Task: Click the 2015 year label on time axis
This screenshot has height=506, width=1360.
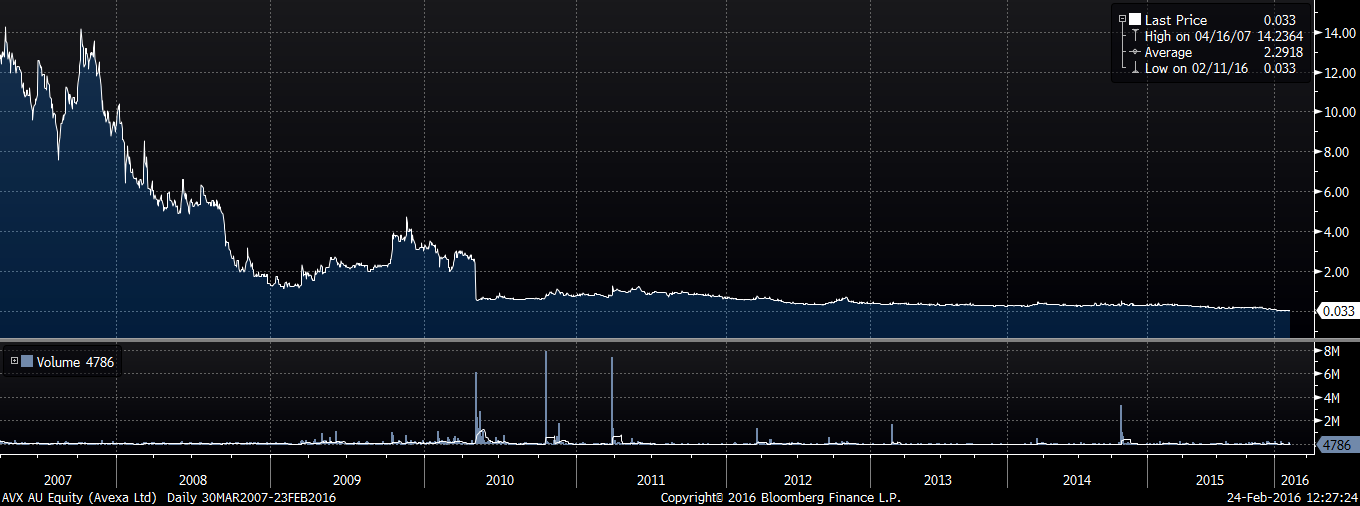Action: [x=1211, y=480]
